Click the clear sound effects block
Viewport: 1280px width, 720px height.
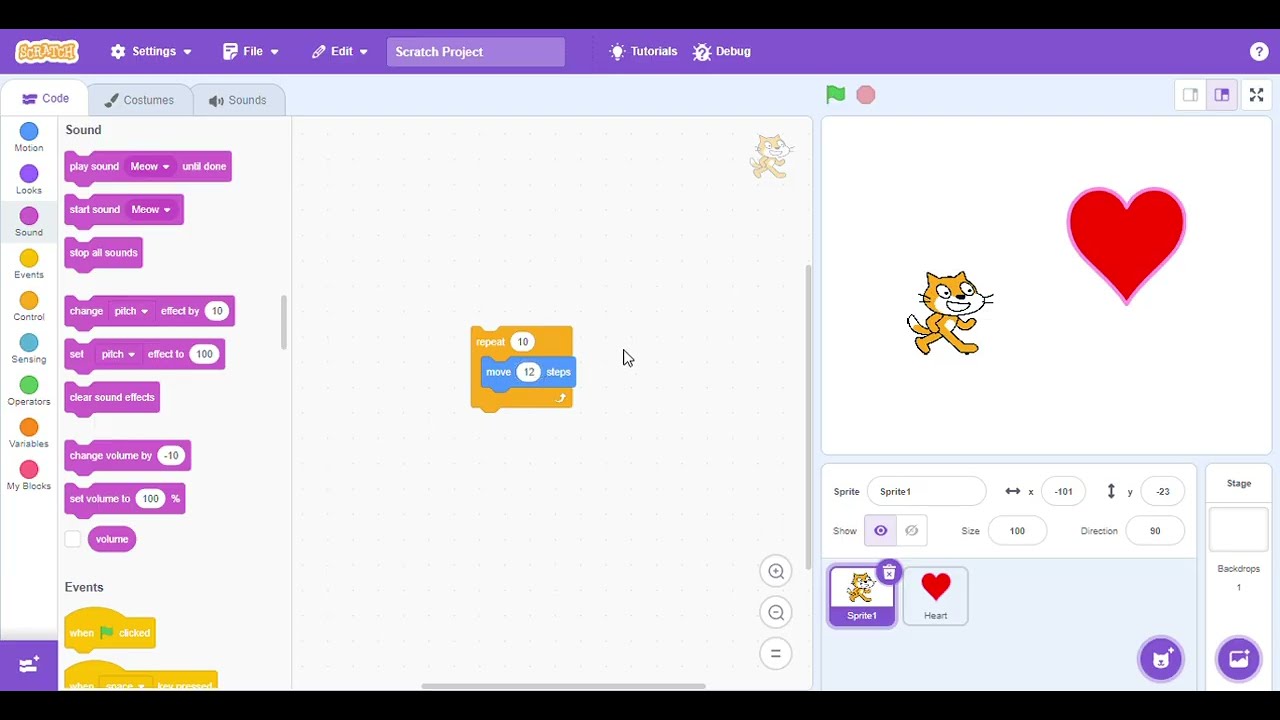click(112, 398)
